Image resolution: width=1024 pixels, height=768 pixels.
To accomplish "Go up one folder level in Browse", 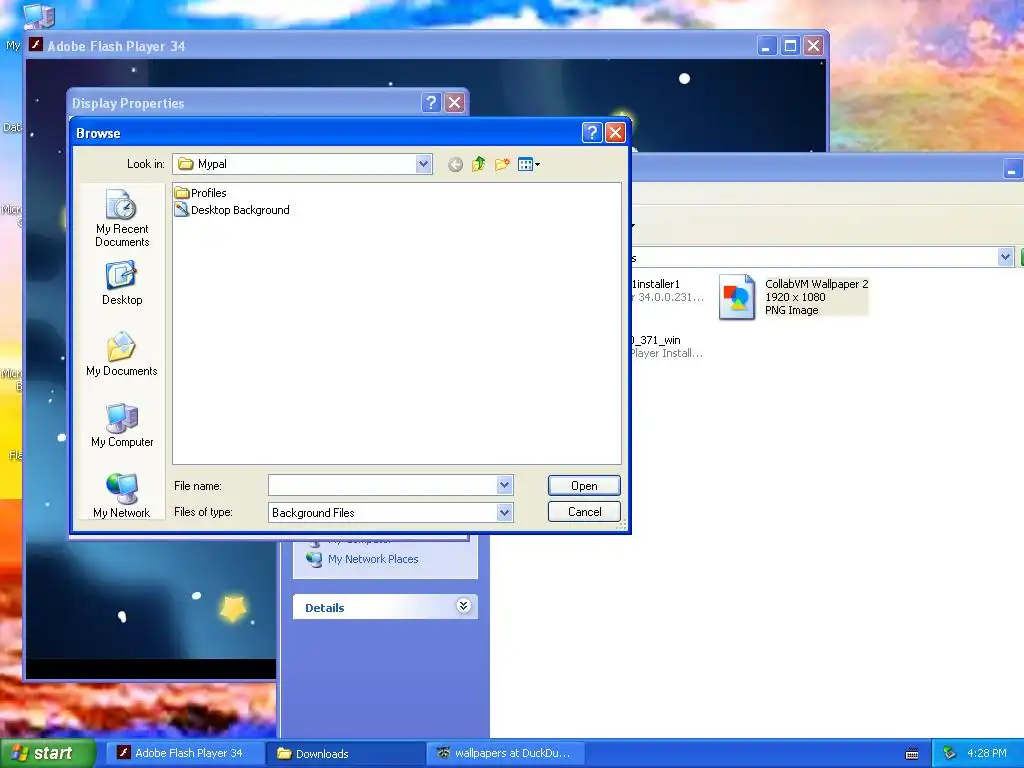I will [x=479, y=164].
